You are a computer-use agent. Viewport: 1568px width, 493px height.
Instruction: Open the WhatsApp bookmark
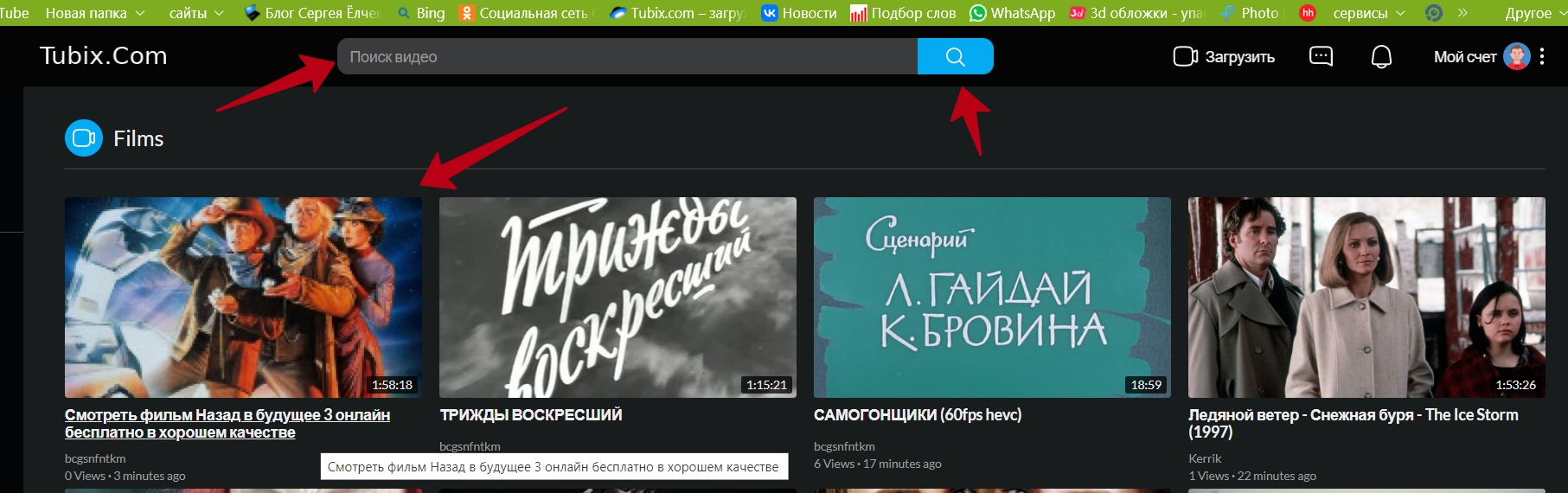click(1013, 13)
